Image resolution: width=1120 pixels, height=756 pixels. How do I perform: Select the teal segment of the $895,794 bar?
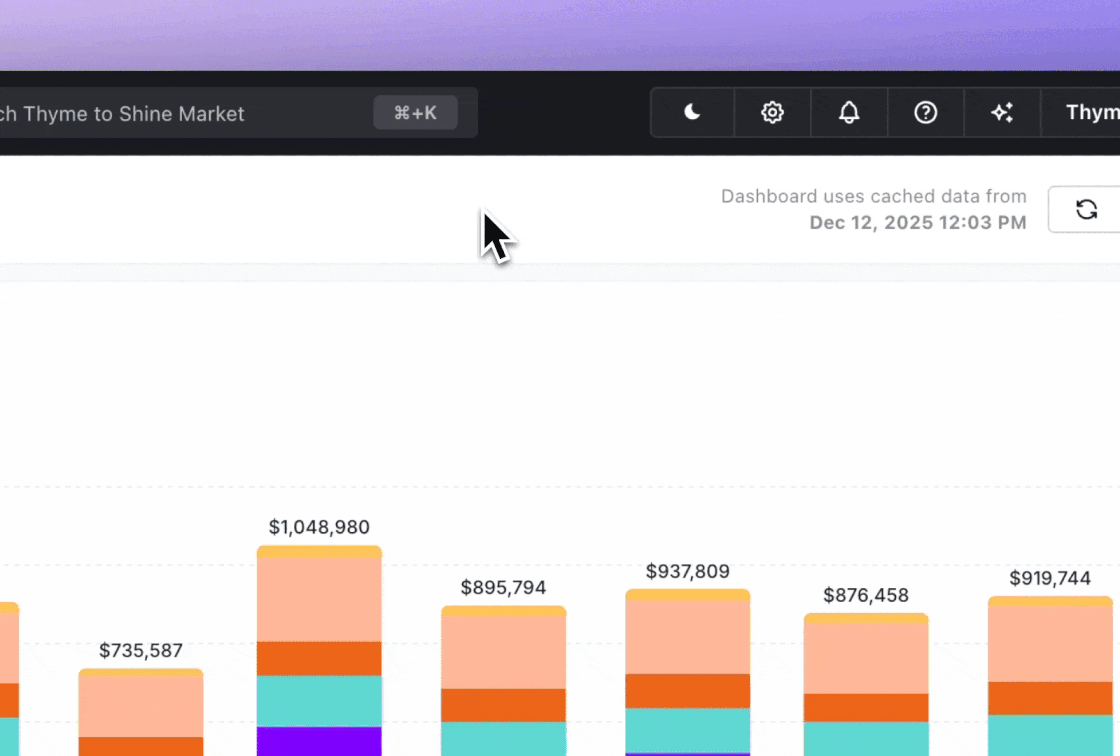point(503,738)
